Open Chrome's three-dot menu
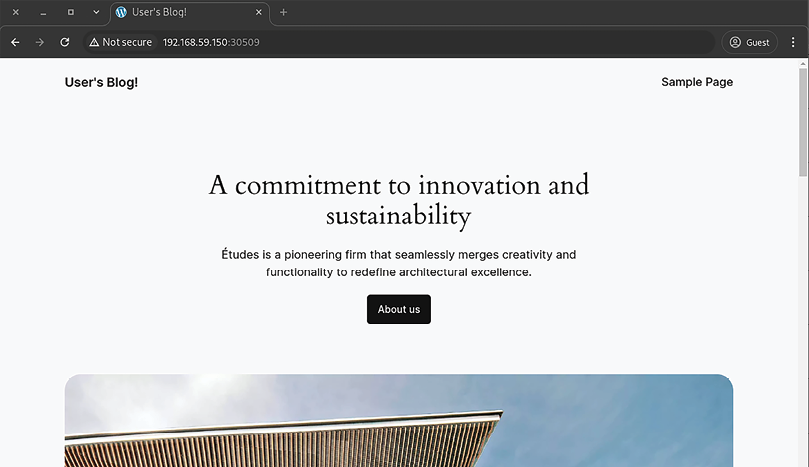 [x=794, y=42]
